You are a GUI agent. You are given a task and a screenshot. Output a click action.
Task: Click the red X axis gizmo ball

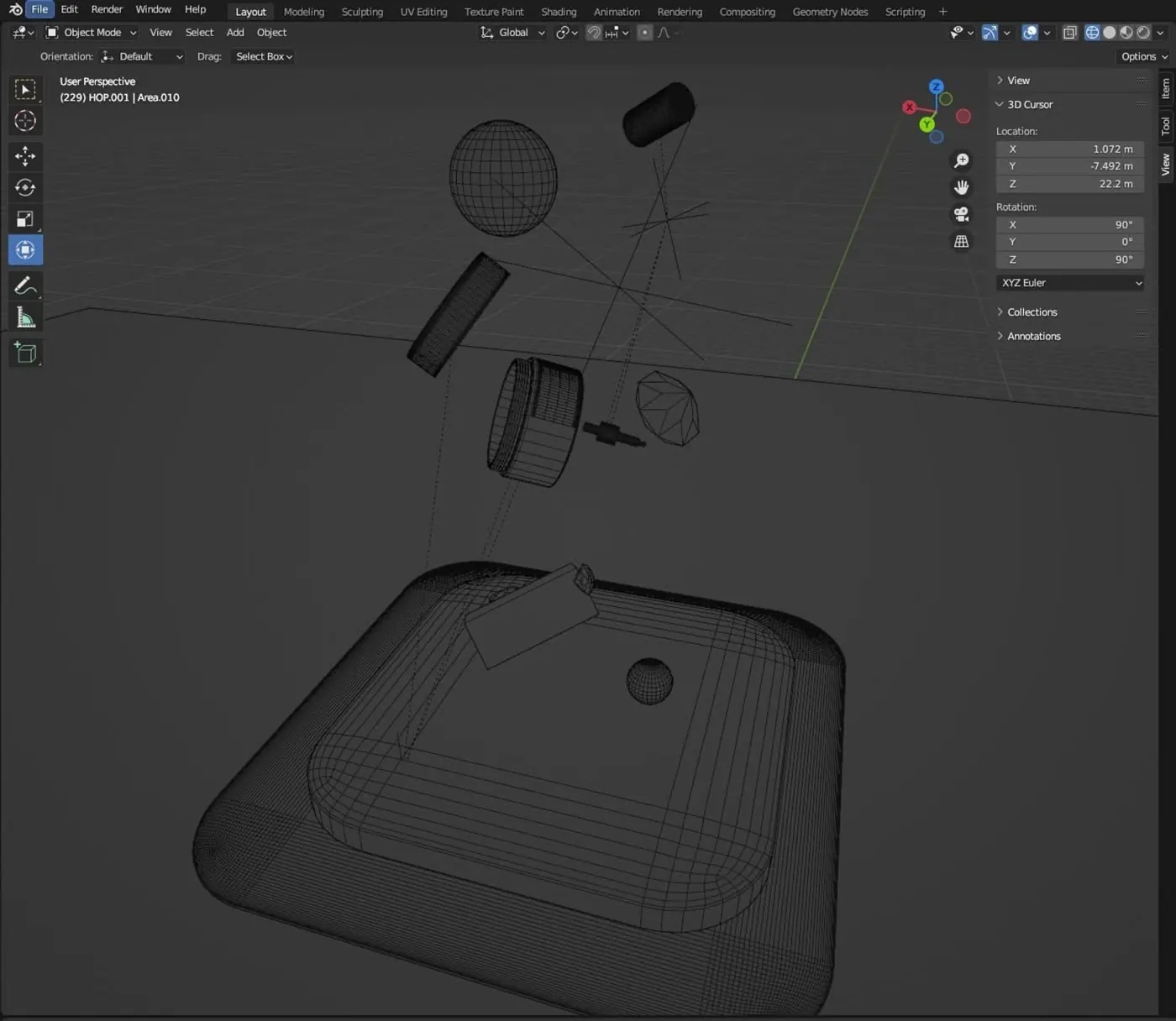(x=909, y=107)
